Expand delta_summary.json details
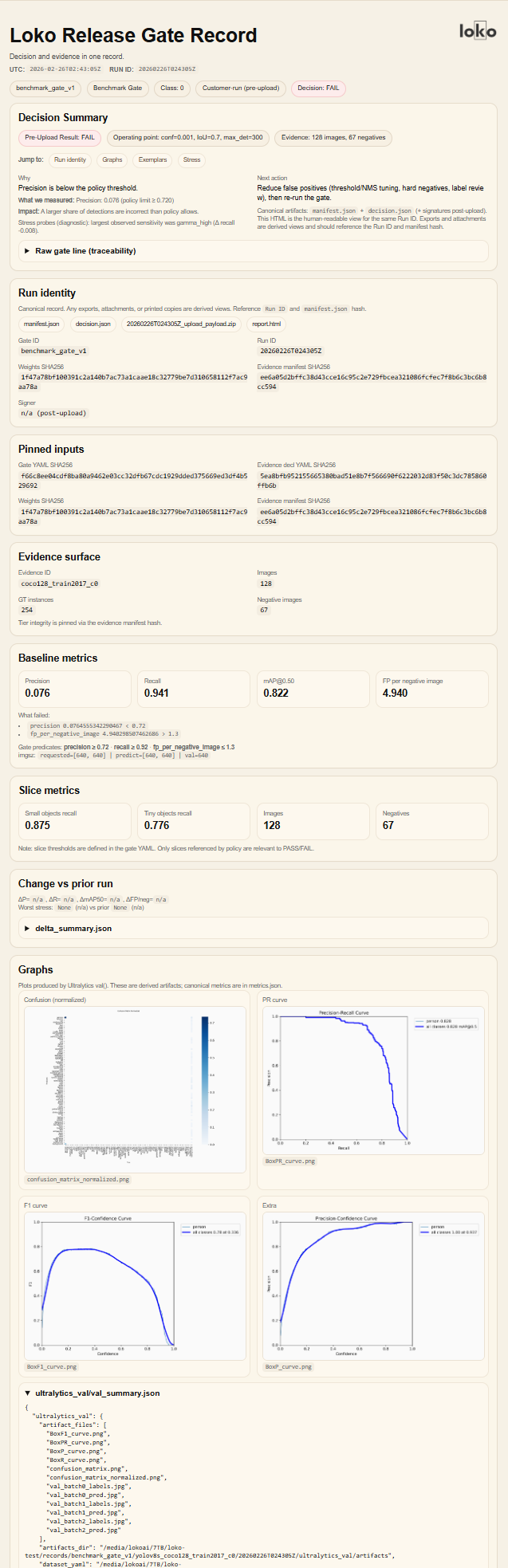Screen dimensions: 508x1568 (254, 928)
